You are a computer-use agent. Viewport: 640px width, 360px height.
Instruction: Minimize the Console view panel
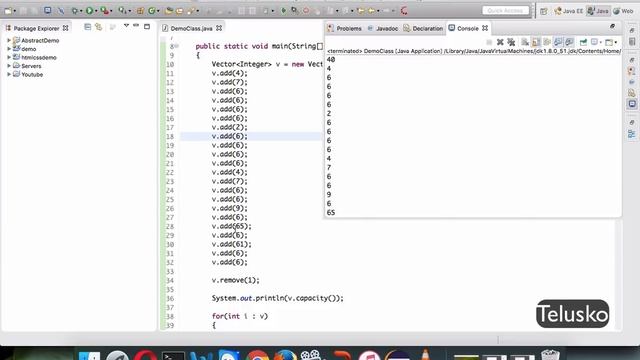pyautogui.click(x=612, y=27)
